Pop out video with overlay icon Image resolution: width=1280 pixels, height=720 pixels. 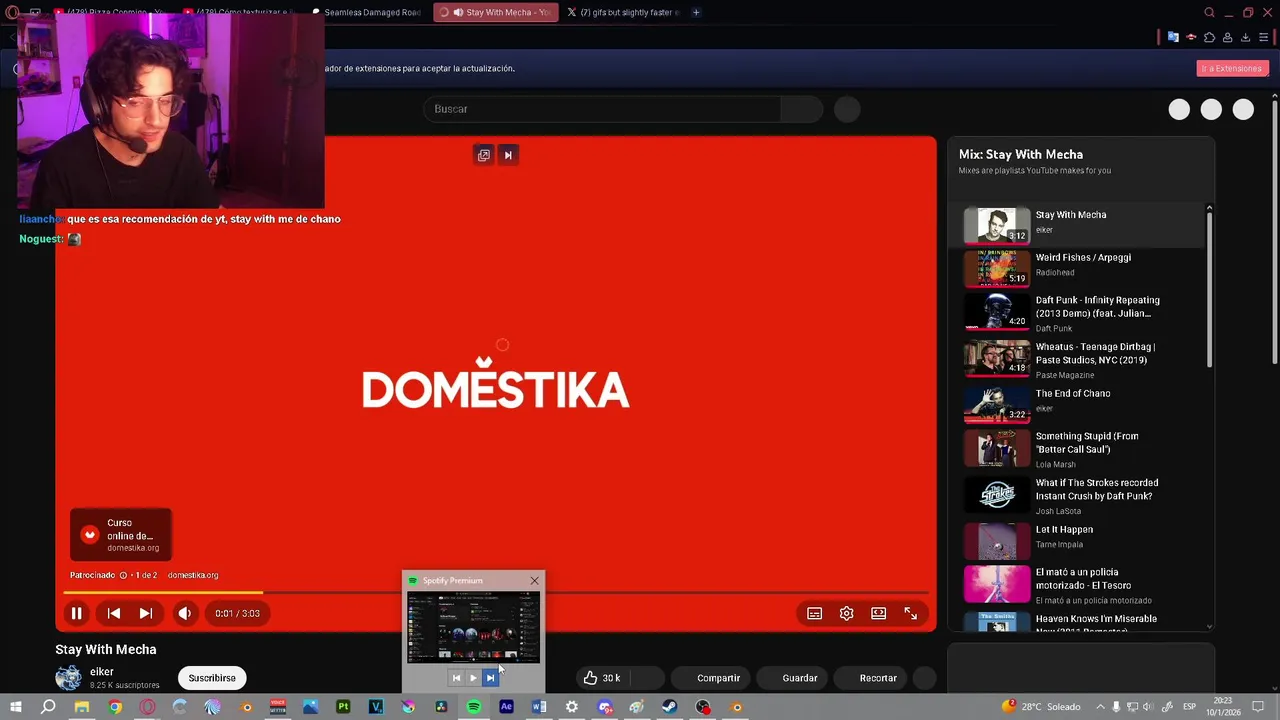tap(484, 155)
